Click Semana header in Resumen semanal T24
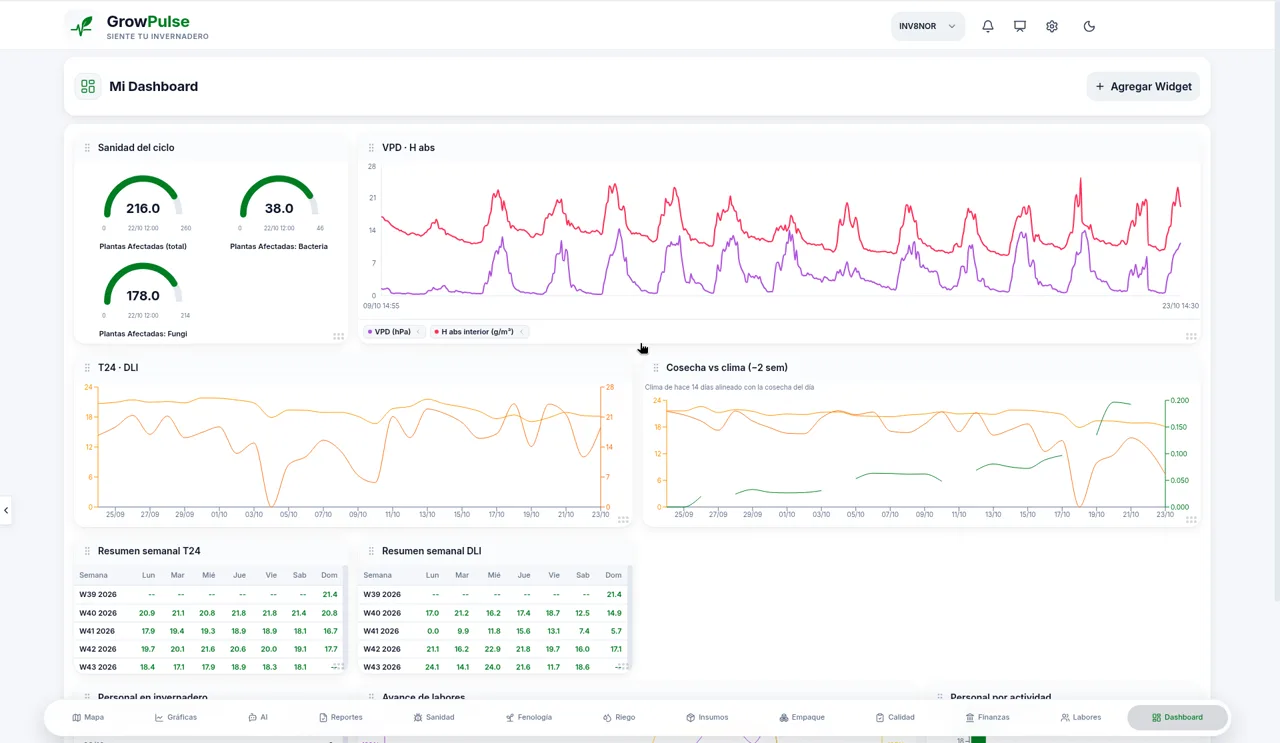 94,575
